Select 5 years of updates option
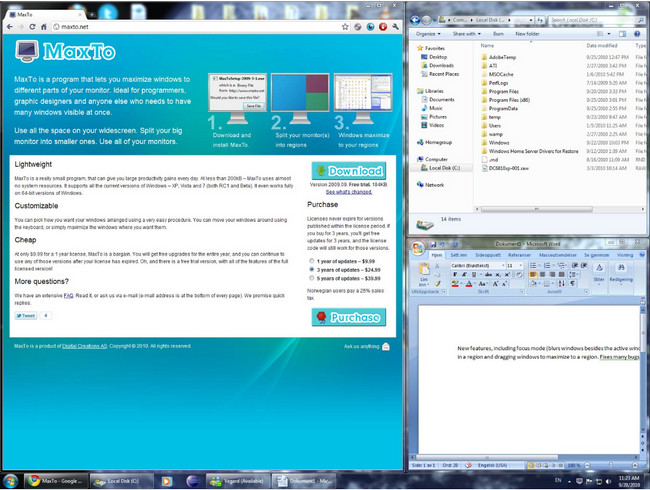This screenshot has height=490, width=650. pos(312,279)
